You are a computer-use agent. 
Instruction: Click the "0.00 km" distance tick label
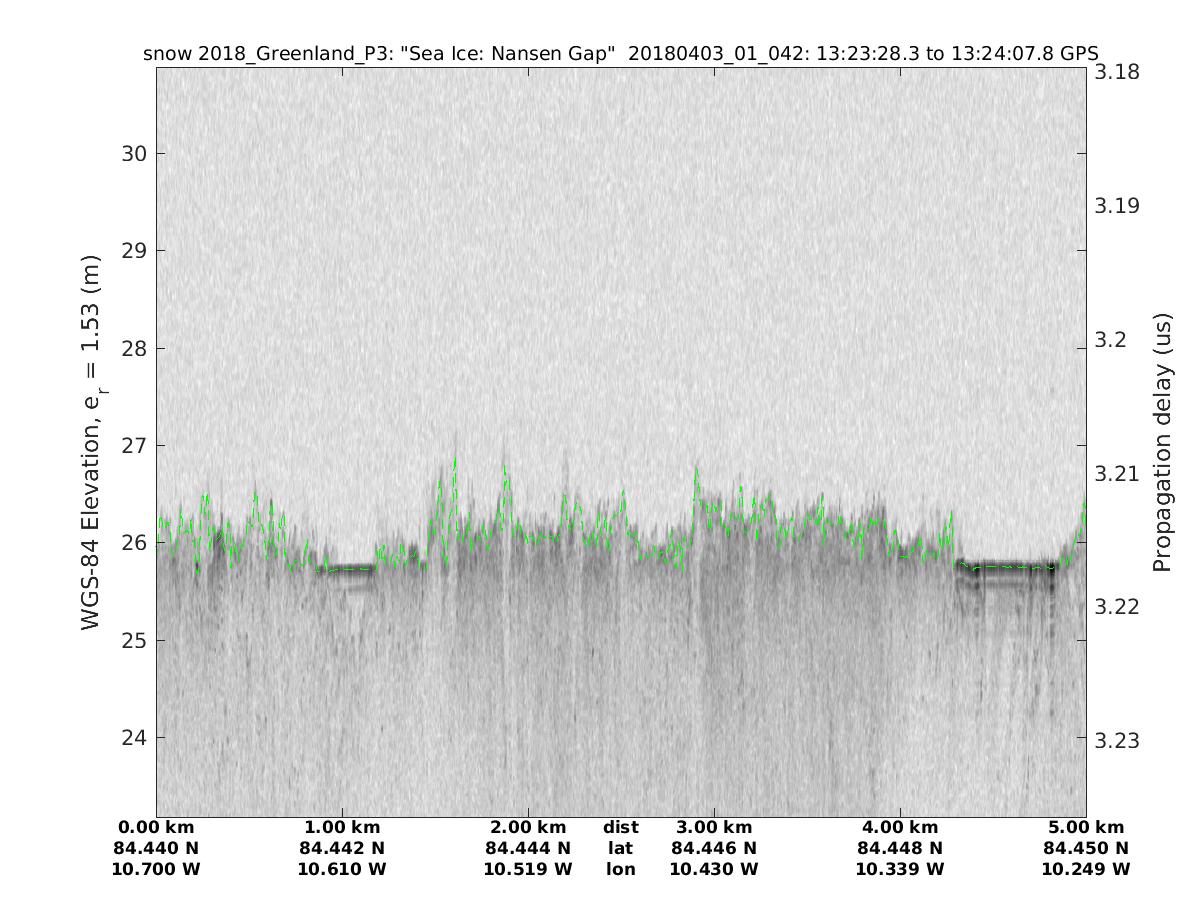click(156, 828)
